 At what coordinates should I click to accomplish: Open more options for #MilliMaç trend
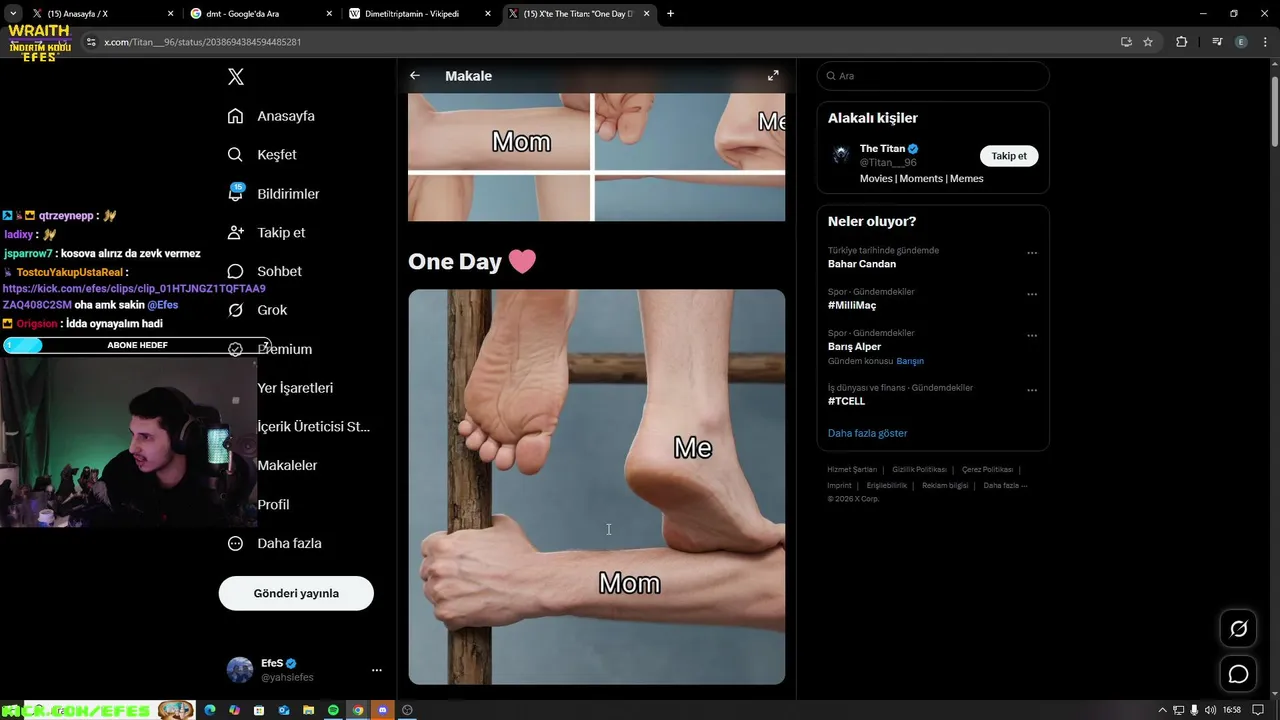[1032, 295]
